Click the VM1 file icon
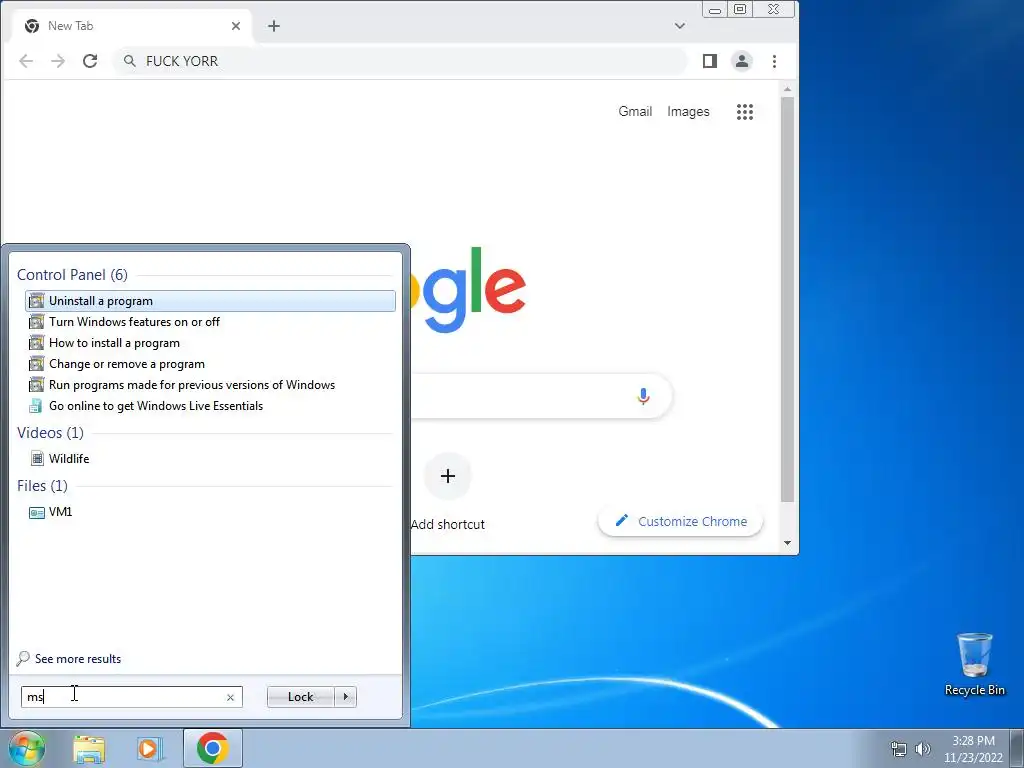The image size is (1024, 768). tap(37, 513)
